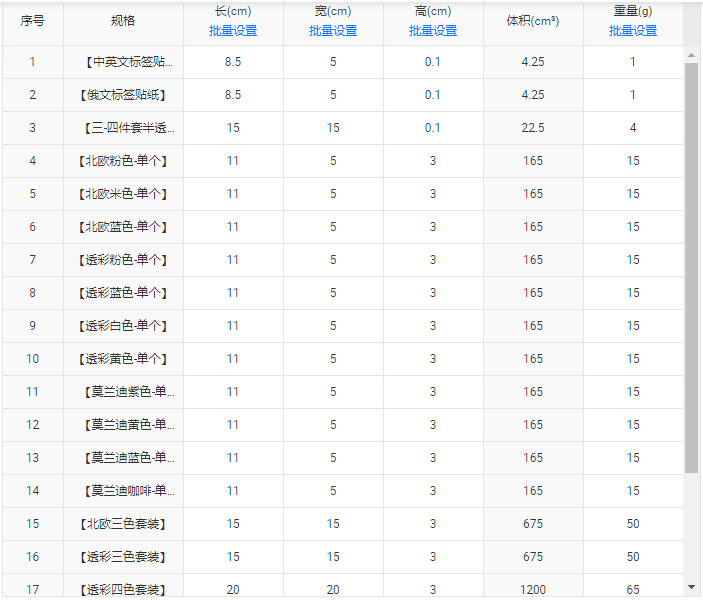Click weight field 1 in row 2

633,95
